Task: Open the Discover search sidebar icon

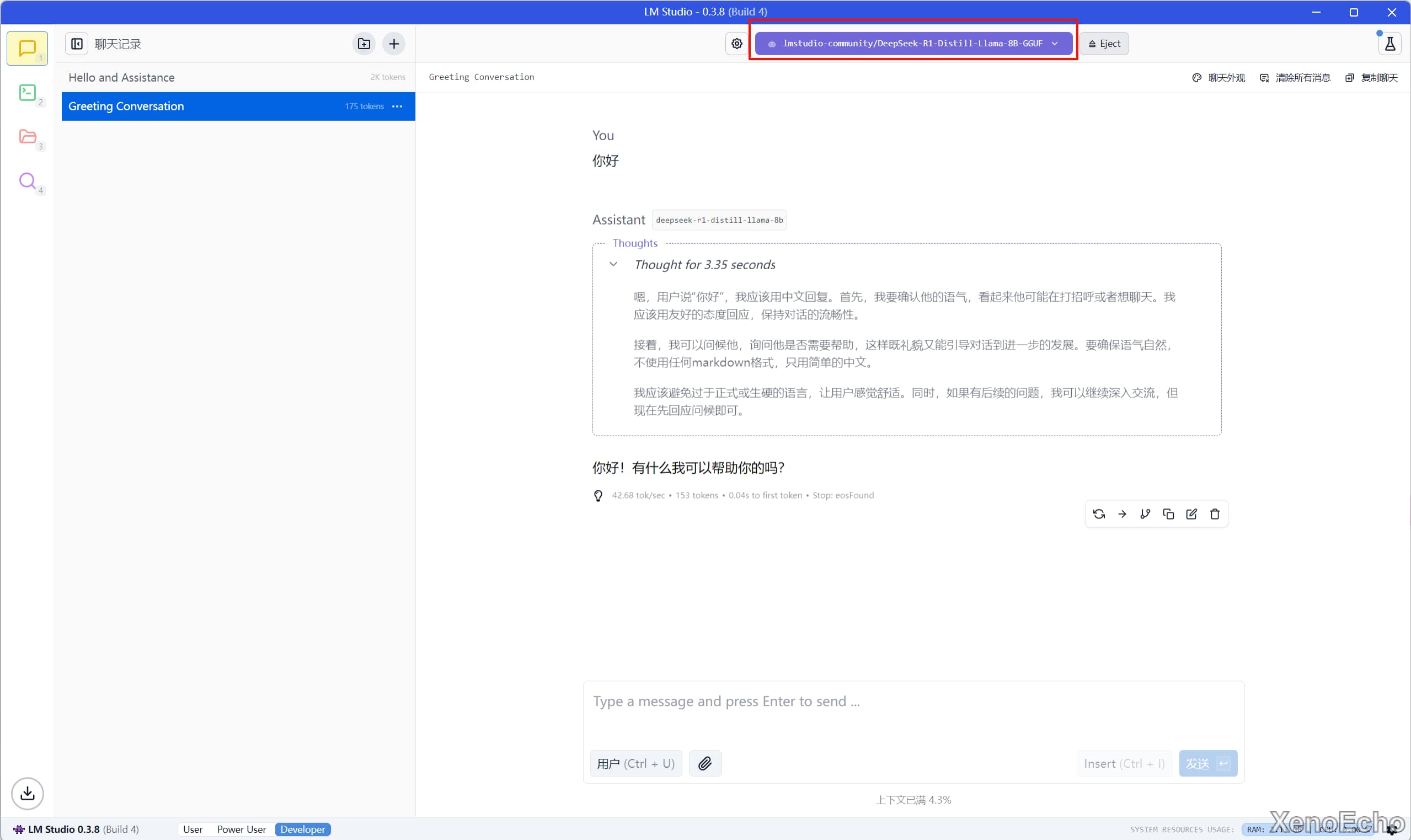Action: 27,180
